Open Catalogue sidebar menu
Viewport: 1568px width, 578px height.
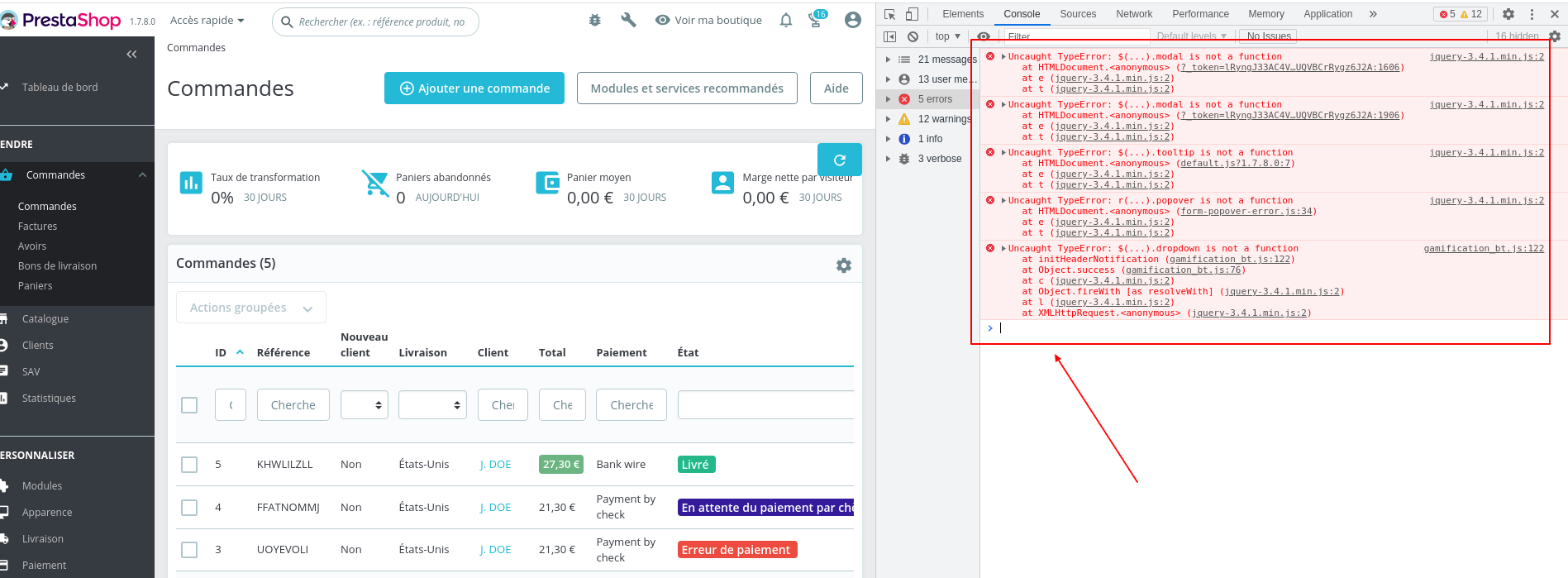tap(45, 319)
